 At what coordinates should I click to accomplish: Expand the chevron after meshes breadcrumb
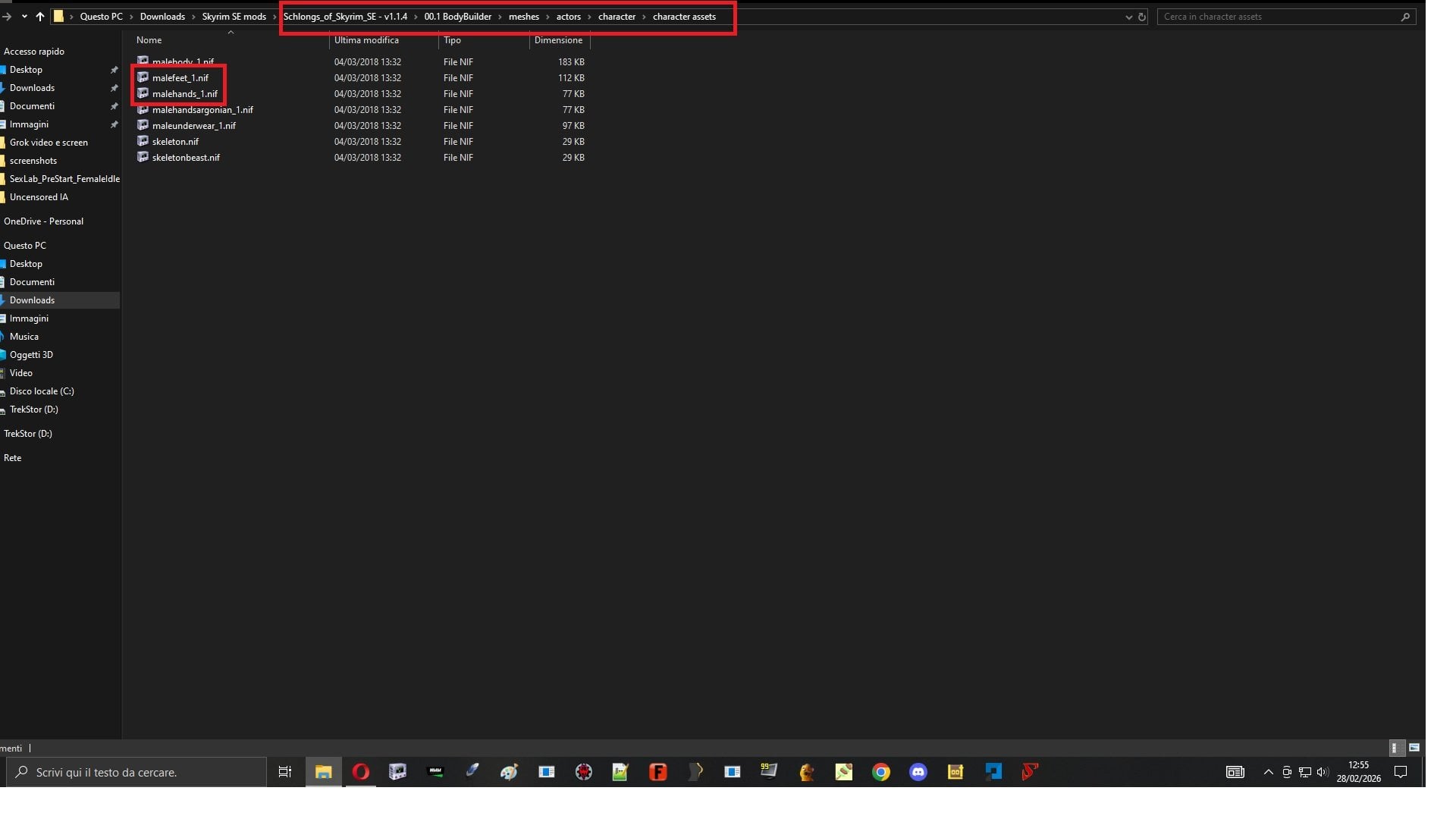click(x=548, y=17)
